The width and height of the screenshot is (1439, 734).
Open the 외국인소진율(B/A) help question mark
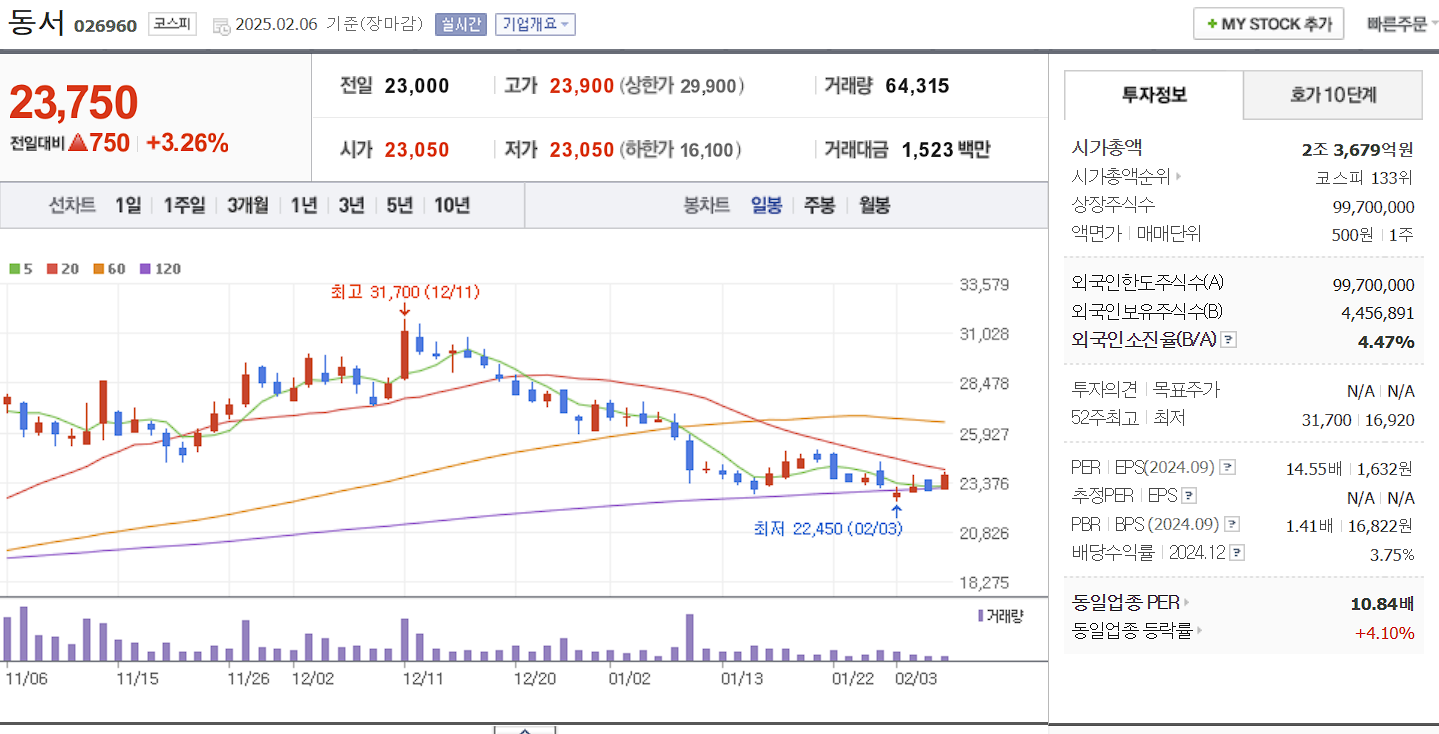point(1227,341)
